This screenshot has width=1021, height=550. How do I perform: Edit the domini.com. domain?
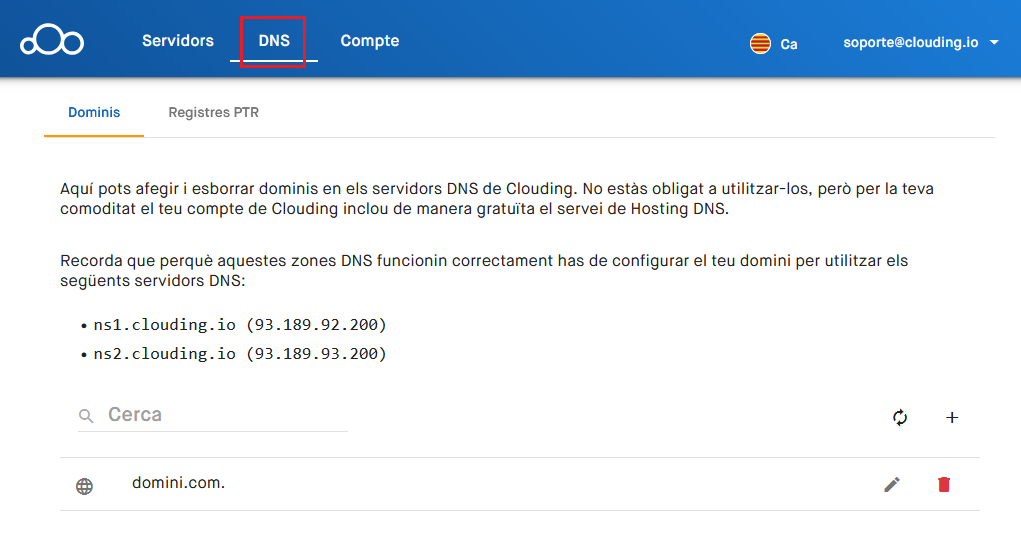892,484
